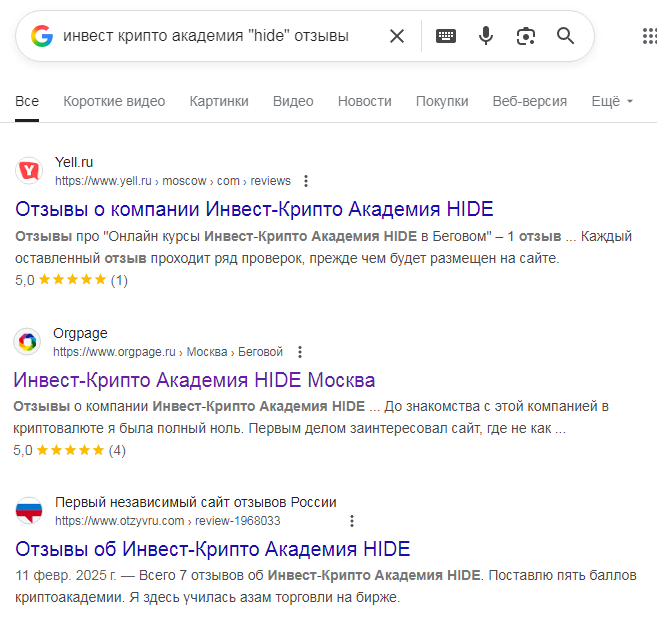Open three-dot menu for Orgpage result
657x619 pixels.
(299, 352)
